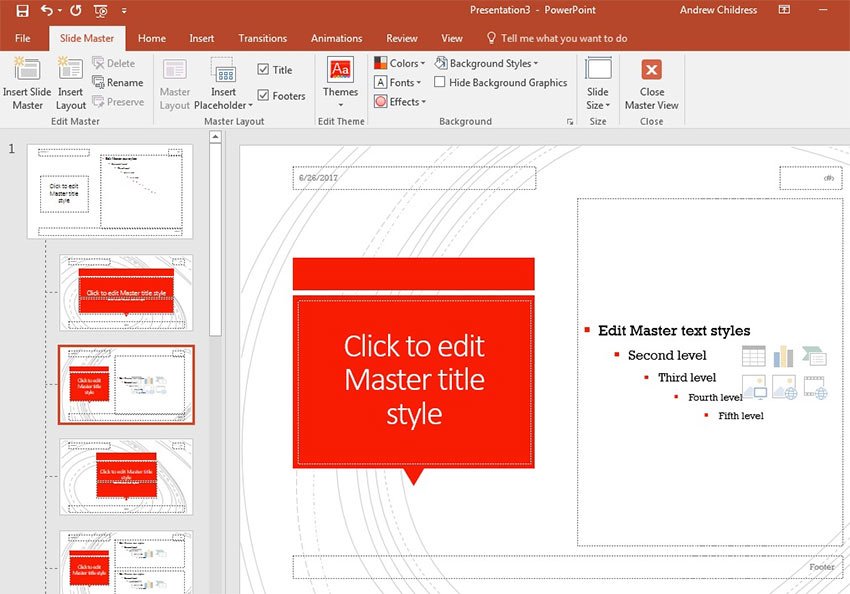Viewport: 850px width, 594px height.
Task: Uncheck the Title checkbox
Action: 263,69
